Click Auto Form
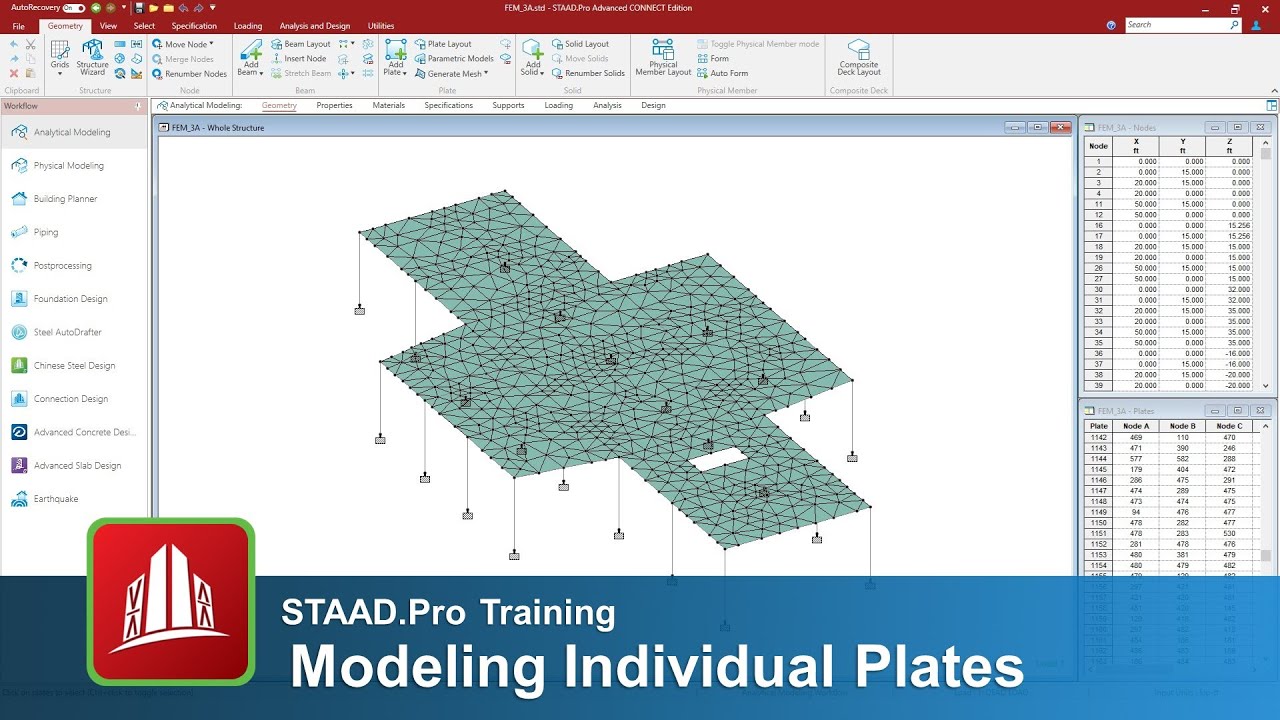This screenshot has width=1280, height=720. 722,73
